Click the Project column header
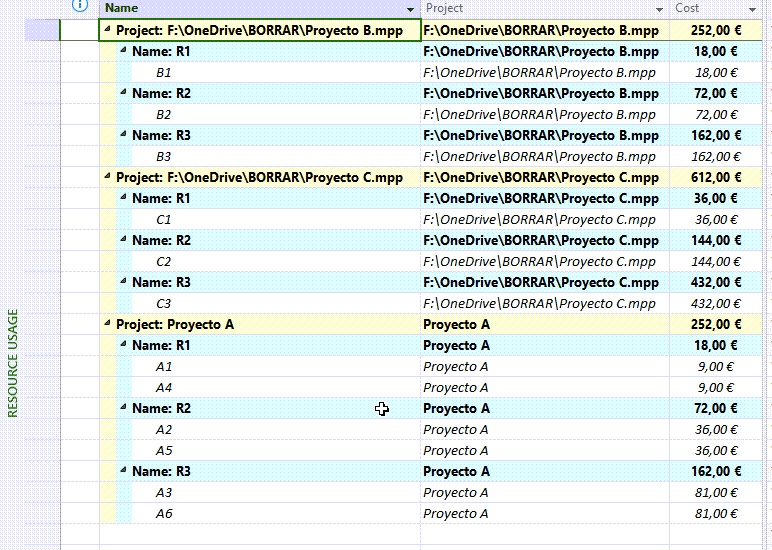The height and width of the screenshot is (550, 772). 545,8
